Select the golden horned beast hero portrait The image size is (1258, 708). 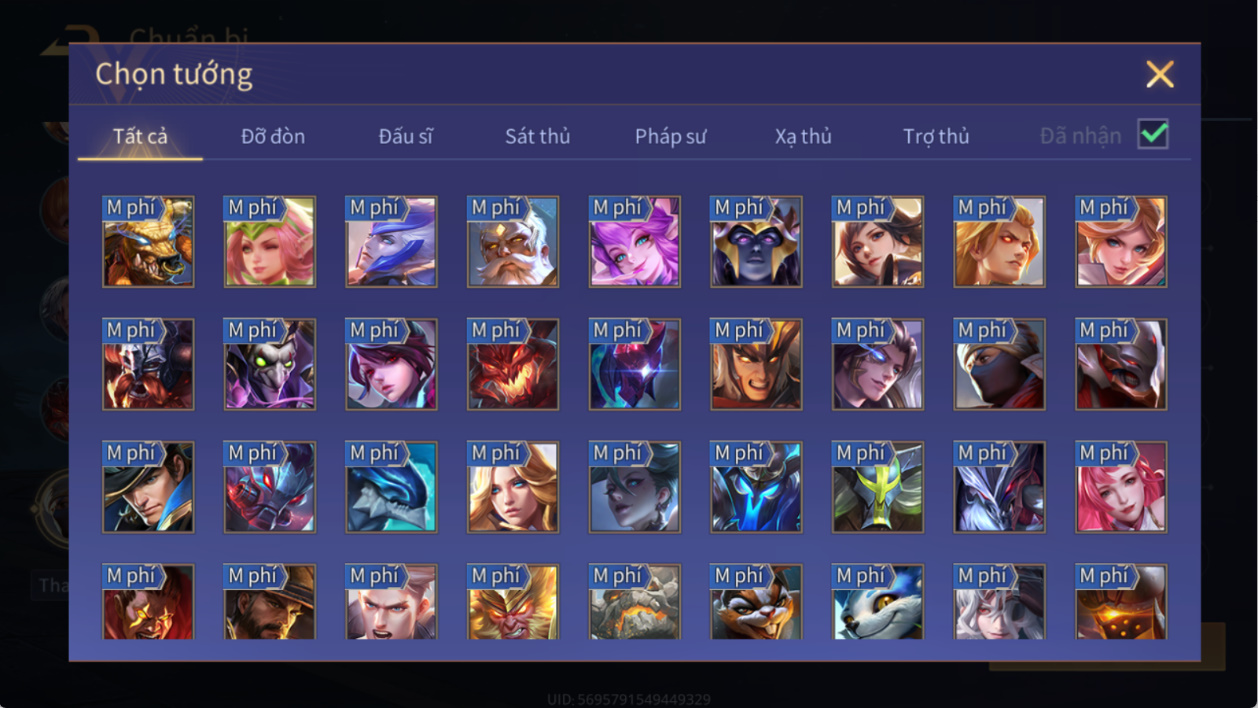(x=148, y=241)
